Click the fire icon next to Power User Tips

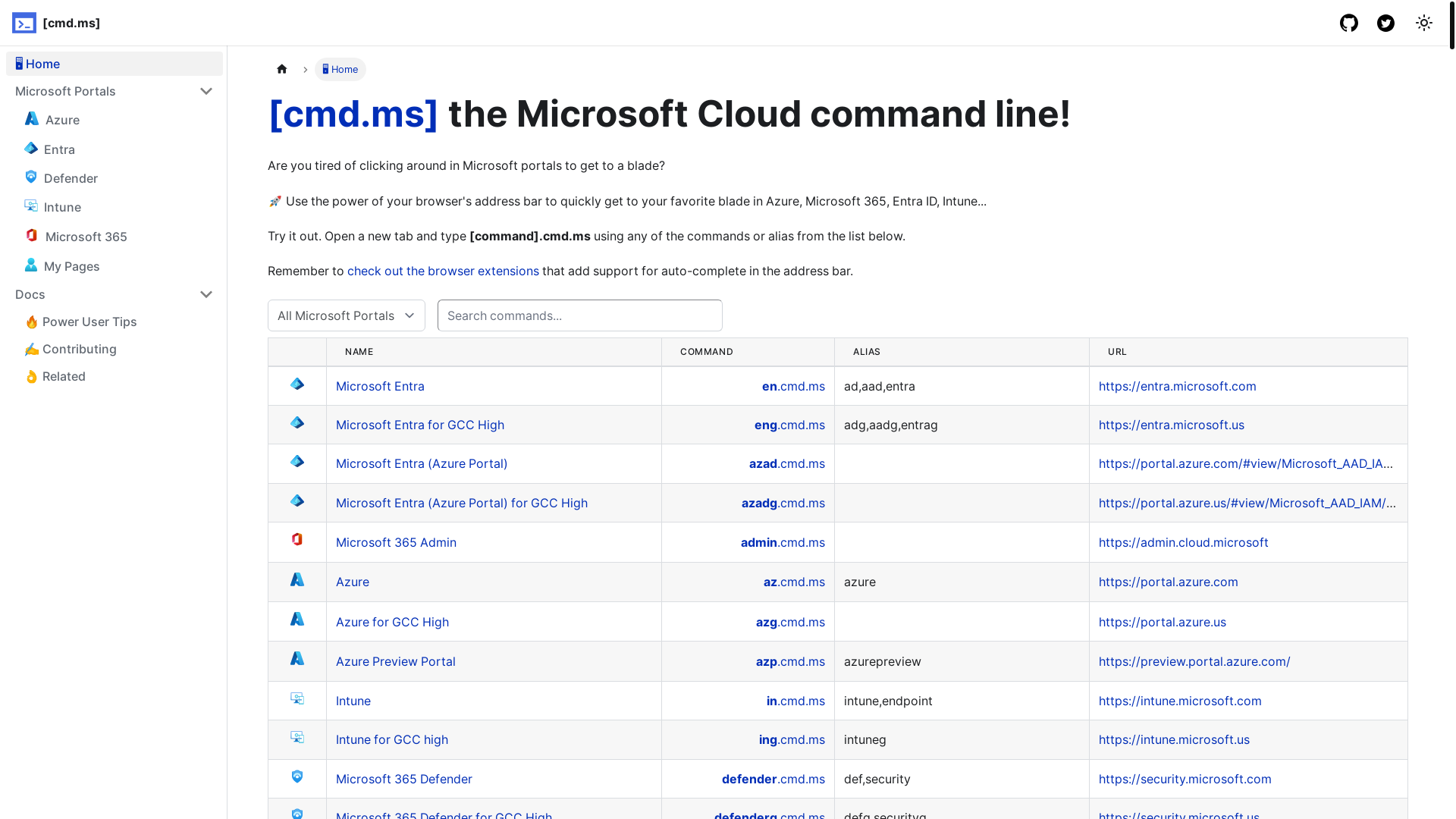click(31, 322)
